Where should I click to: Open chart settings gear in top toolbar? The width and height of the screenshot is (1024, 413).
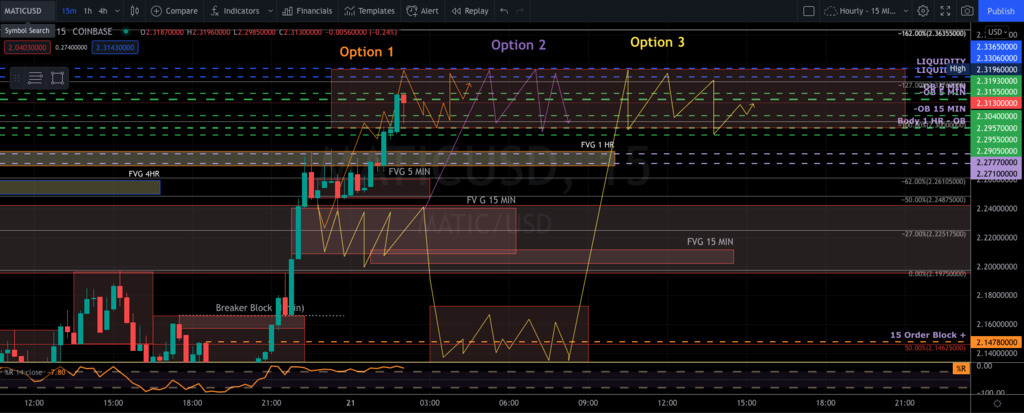pyautogui.click(x=923, y=11)
